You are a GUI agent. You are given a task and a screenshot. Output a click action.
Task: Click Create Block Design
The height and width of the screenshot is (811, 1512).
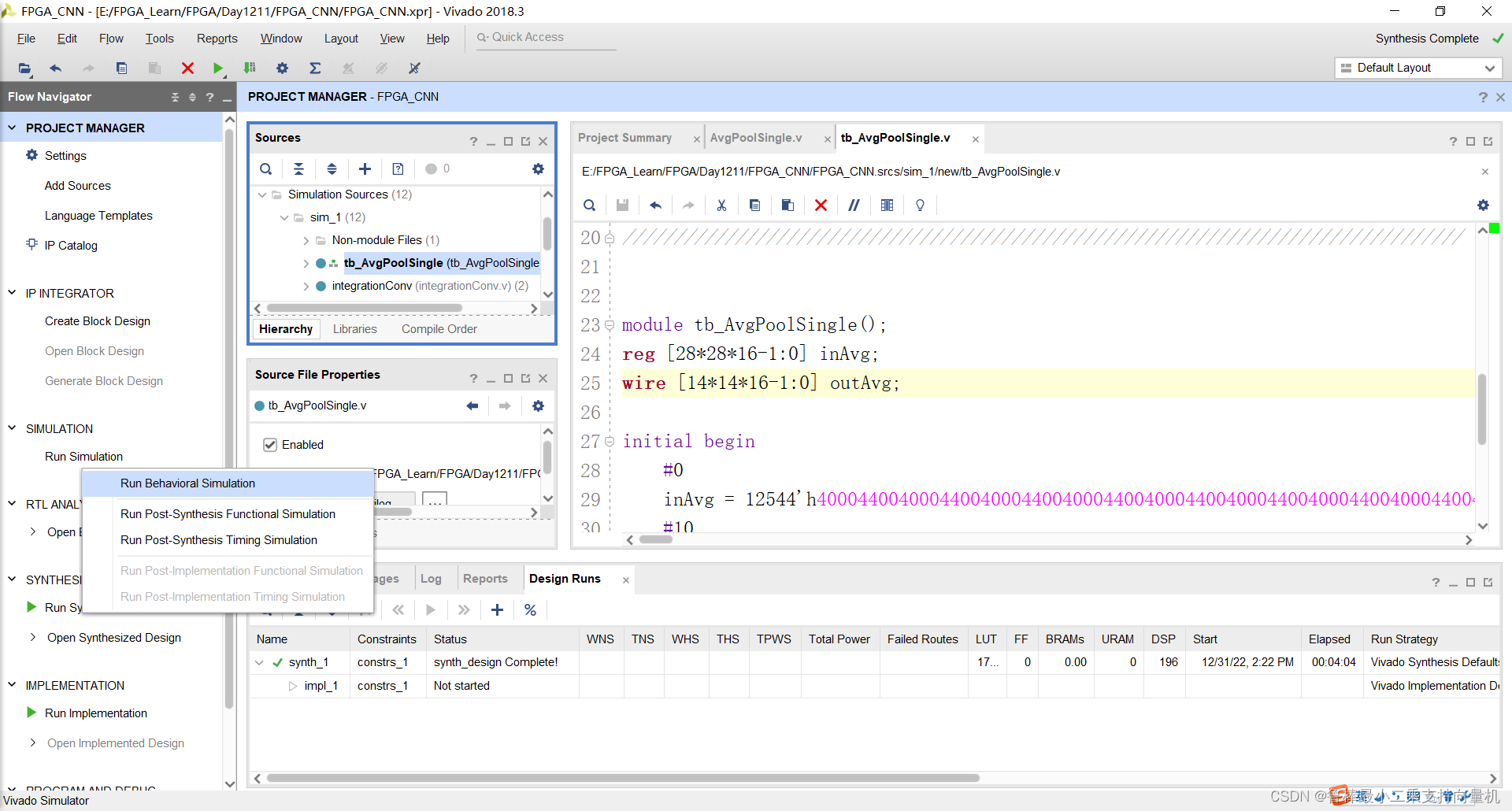coord(98,321)
